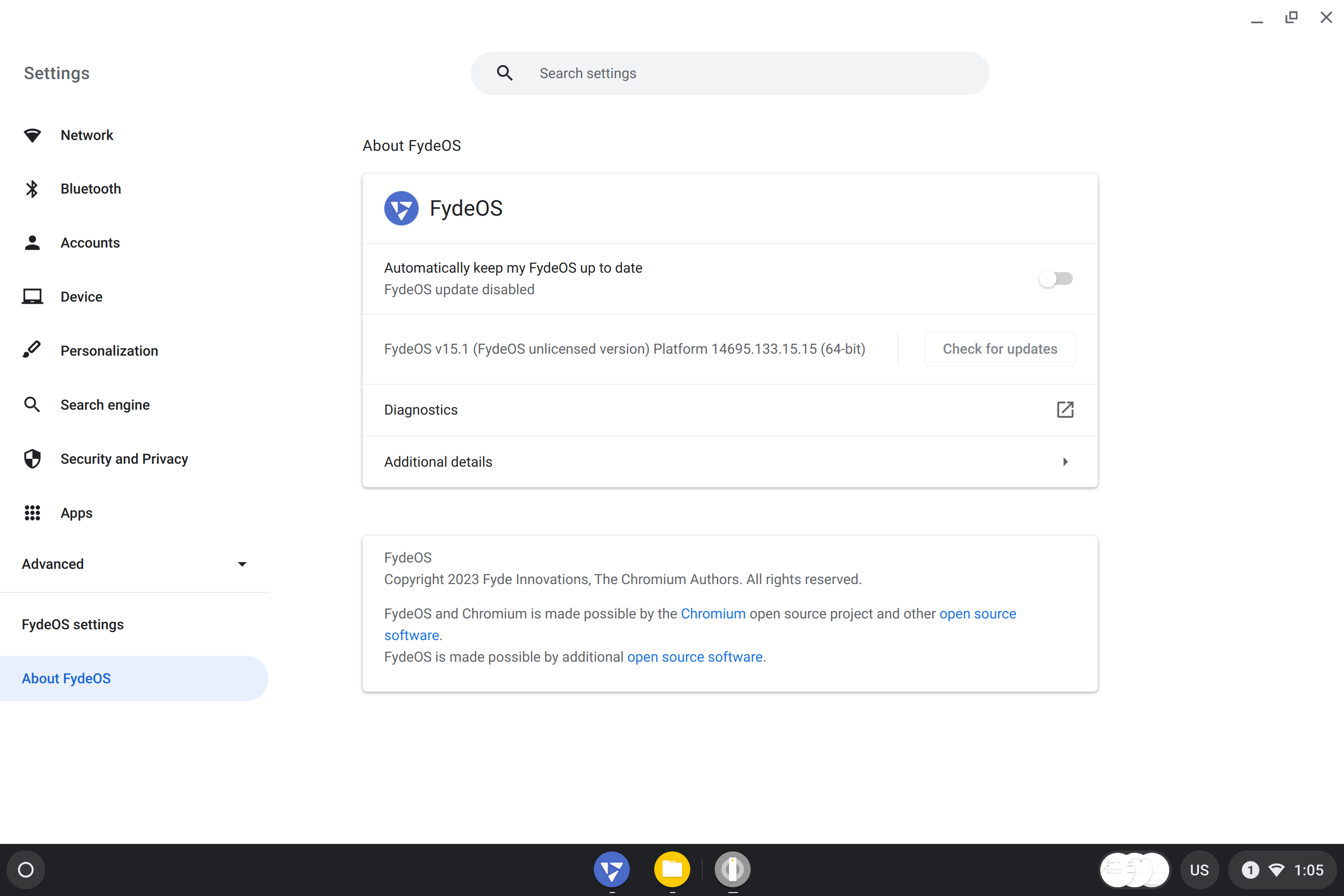Select About FydeOS in sidebar
Image resolution: width=1344 pixels, height=896 pixels.
tap(134, 678)
